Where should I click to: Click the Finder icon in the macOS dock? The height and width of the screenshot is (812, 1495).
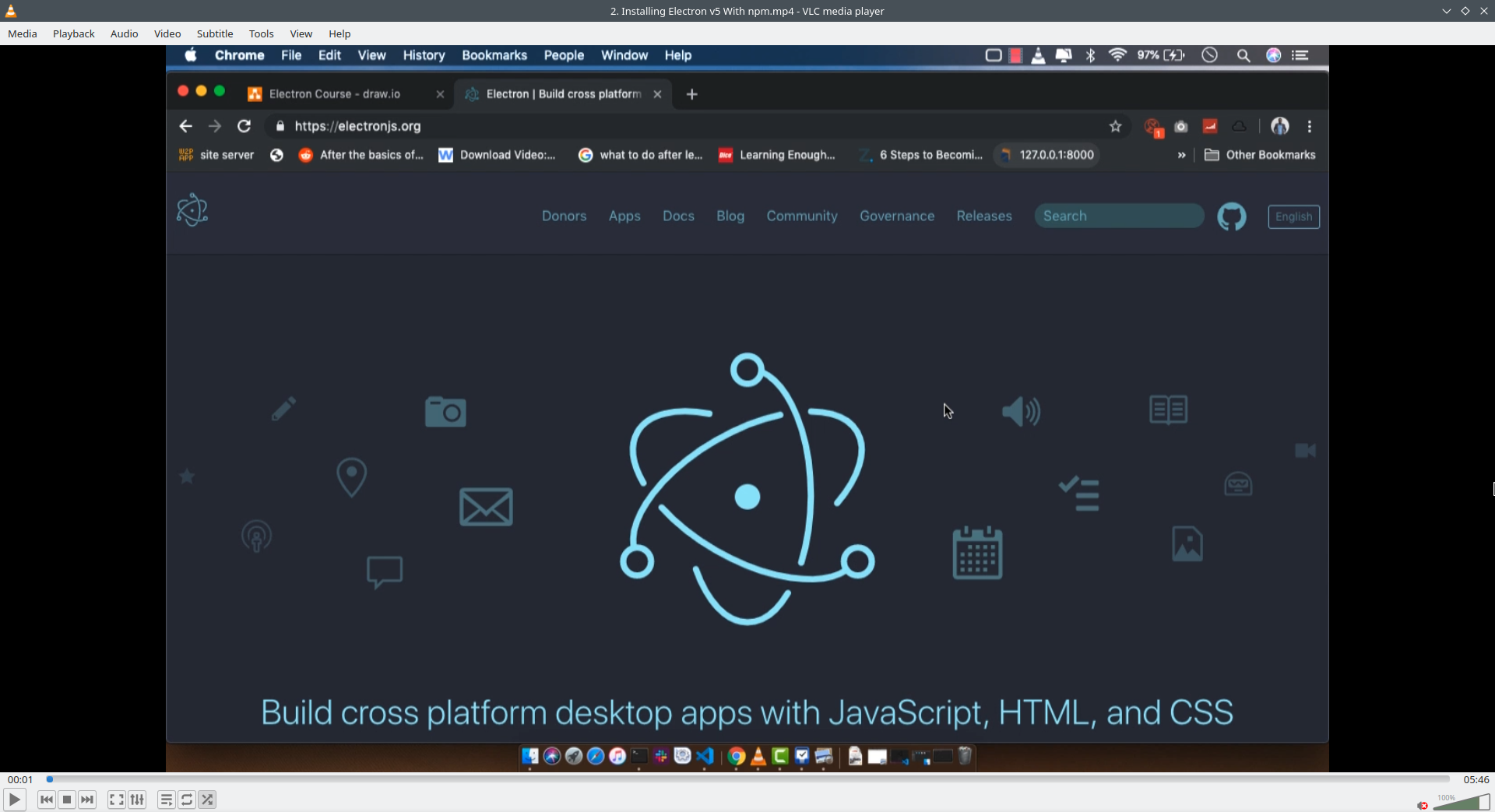point(530,756)
